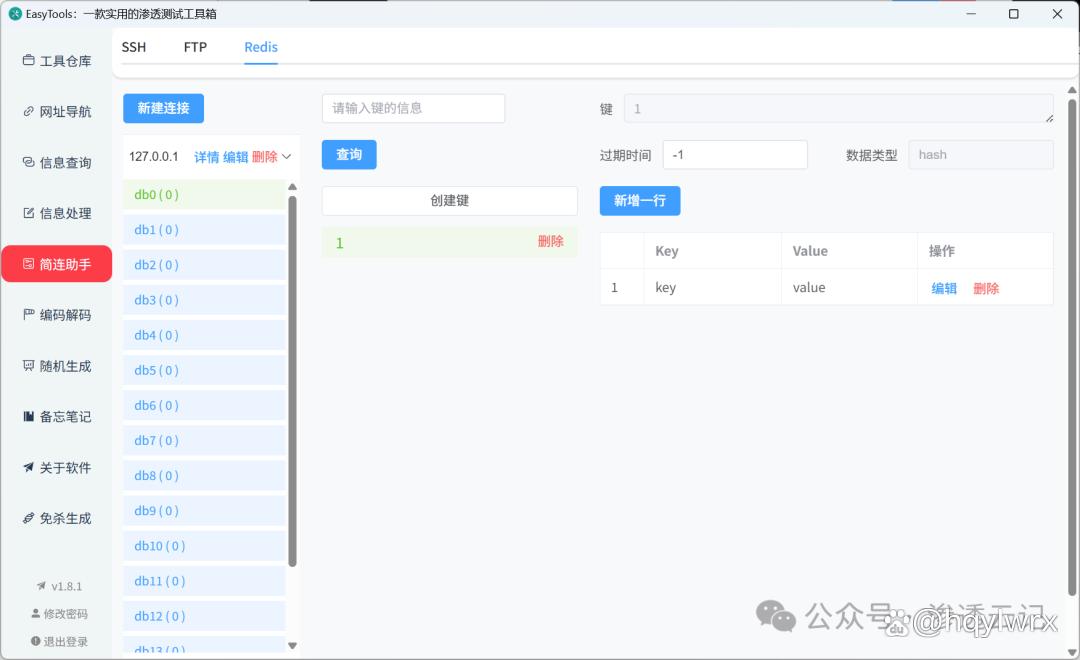Click 删除 next to key 1 in key list

[550, 241]
